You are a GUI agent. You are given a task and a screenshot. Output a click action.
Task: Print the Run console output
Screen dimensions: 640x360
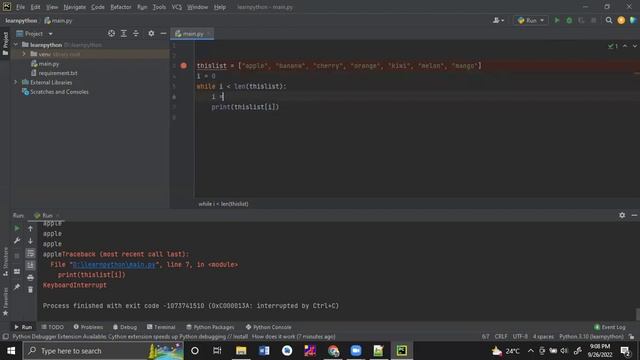[30, 278]
